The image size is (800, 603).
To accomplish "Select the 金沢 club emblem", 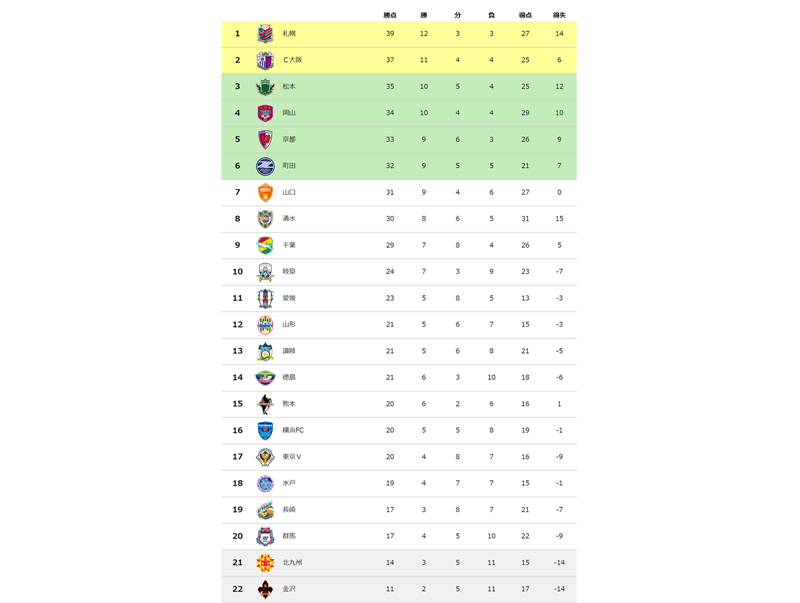I will (265, 589).
